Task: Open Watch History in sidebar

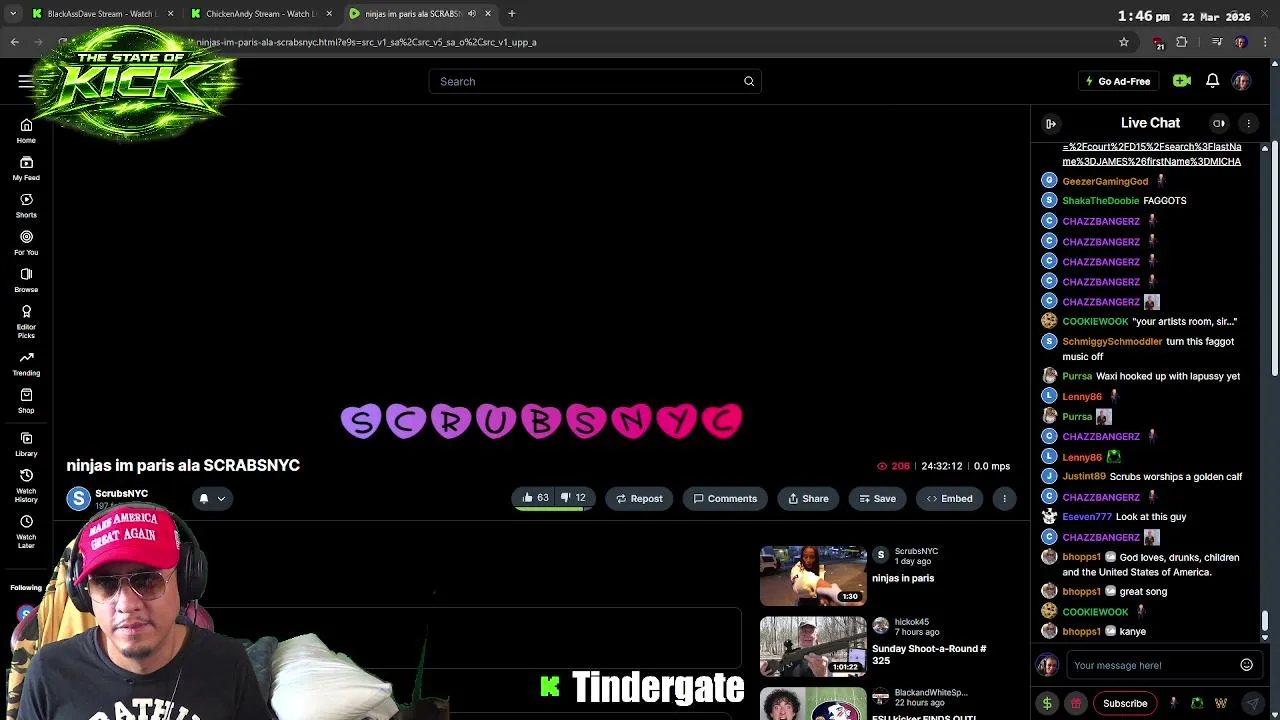Action: [26, 484]
